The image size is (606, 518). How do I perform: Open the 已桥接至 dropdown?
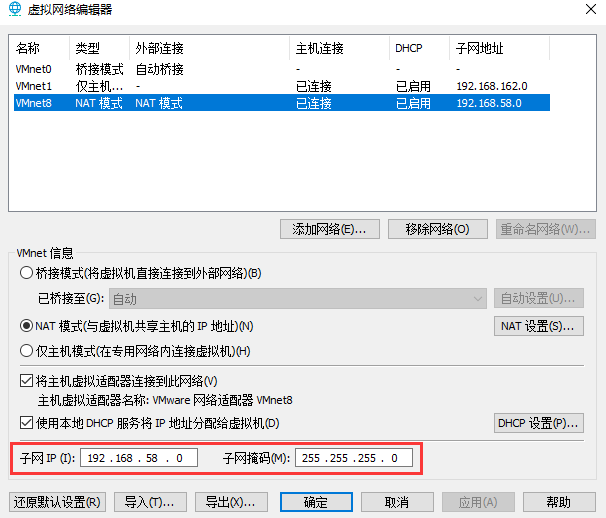pyautogui.click(x=298, y=298)
